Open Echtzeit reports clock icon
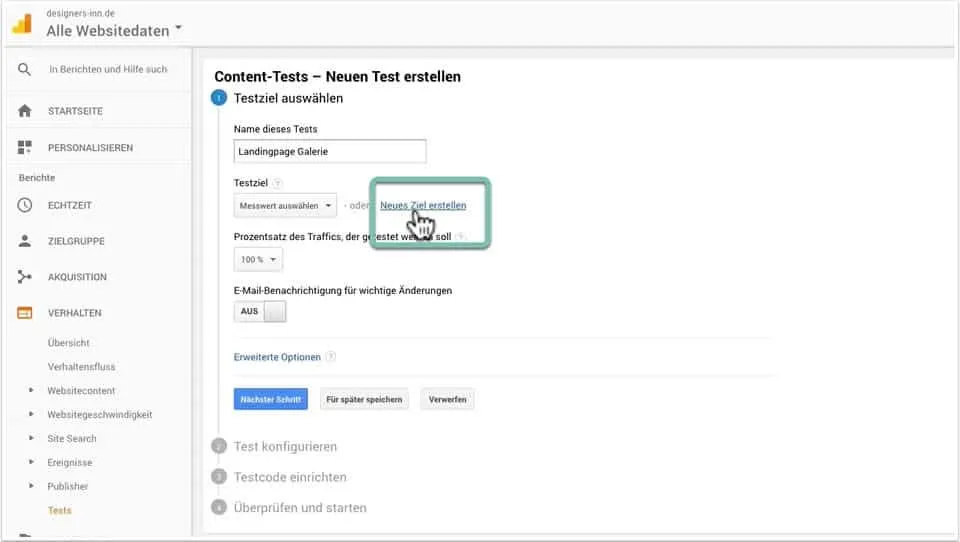Viewport: 960px width, 542px height. (x=25, y=205)
